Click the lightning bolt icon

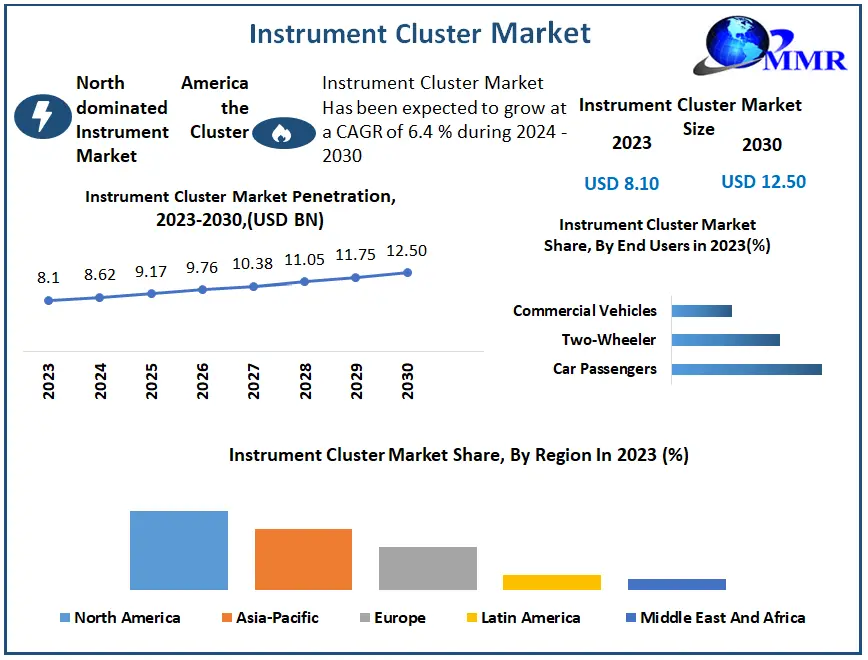tap(41, 117)
